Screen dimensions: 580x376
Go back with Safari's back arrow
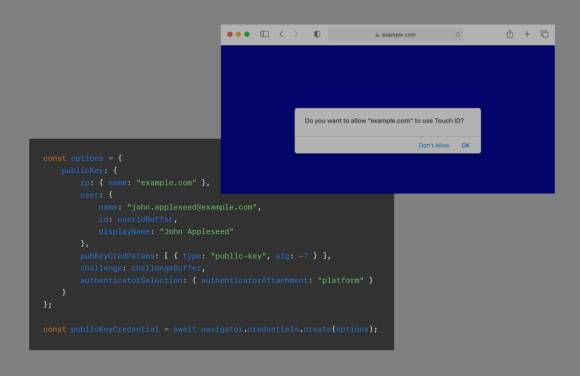point(281,34)
